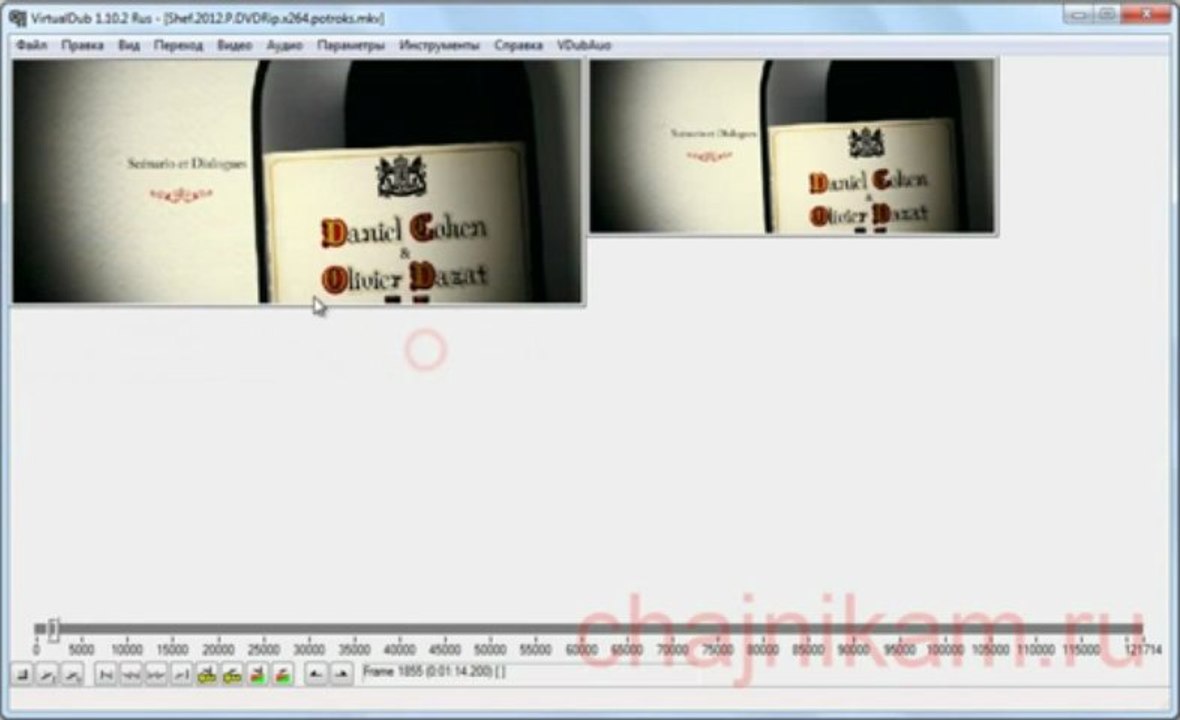Open the Правка menu
The width and height of the screenshot is (1180, 720).
82,45
